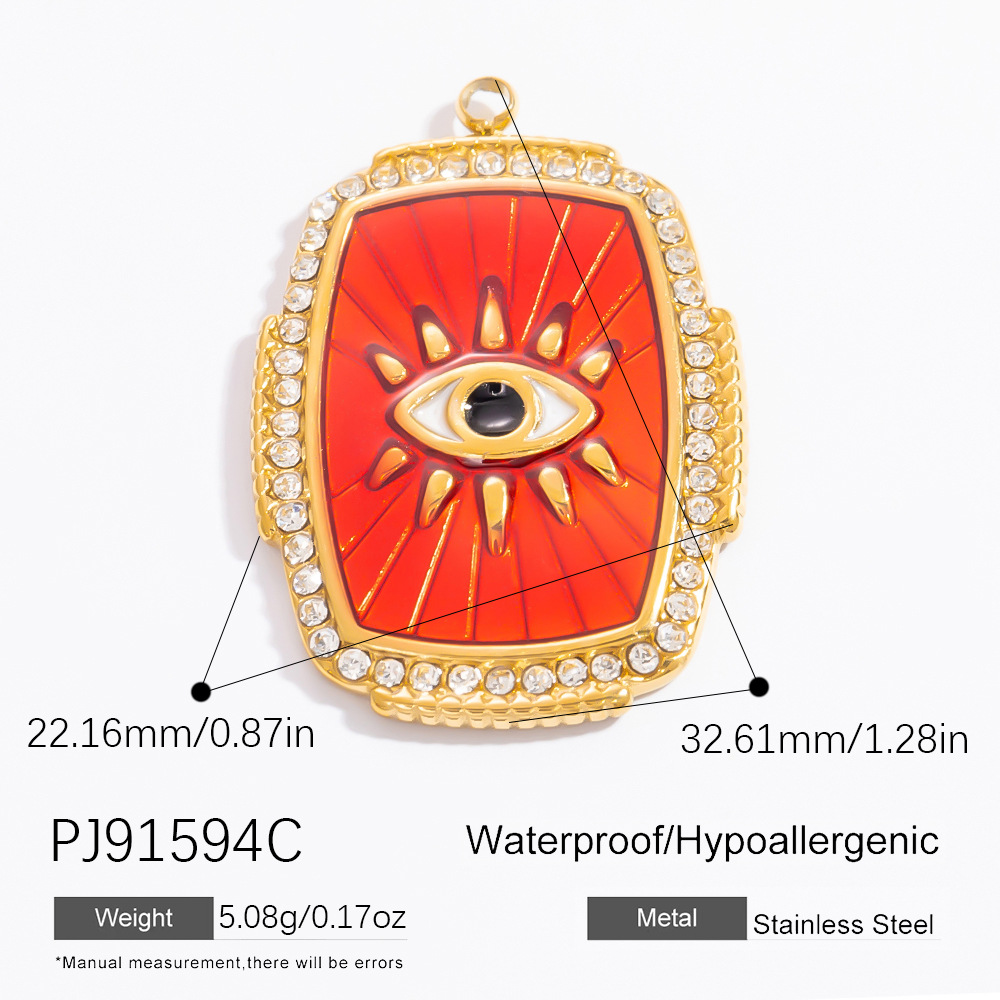Image resolution: width=1000 pixels, height=1000 pixels.
Task: Click the Stainless Steel metal value
Action: coord(843,924)
